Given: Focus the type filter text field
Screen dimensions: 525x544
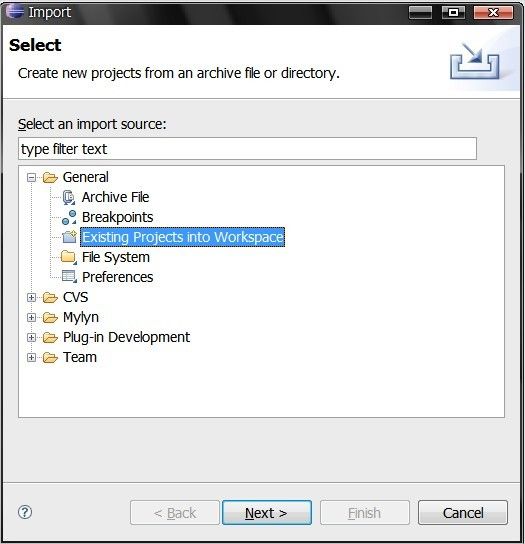Looking at the screenshot, I should [247, 149].
